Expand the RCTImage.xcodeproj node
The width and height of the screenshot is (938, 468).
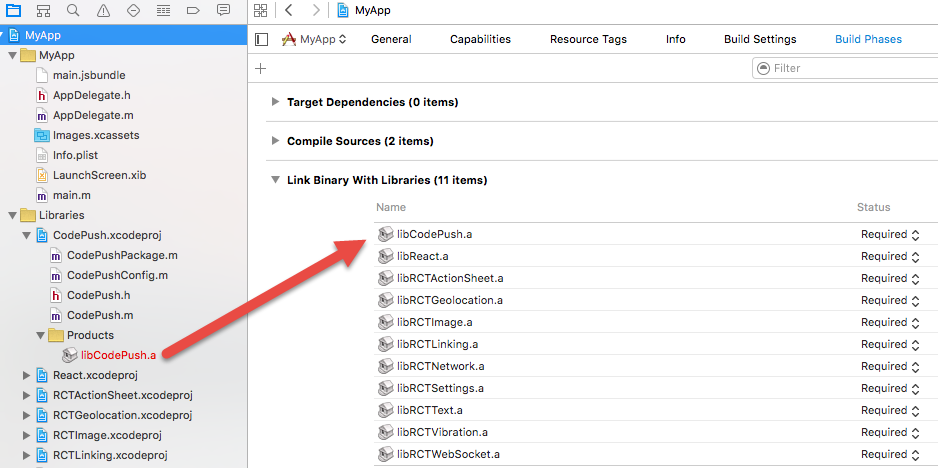click(x=26, y=435)
